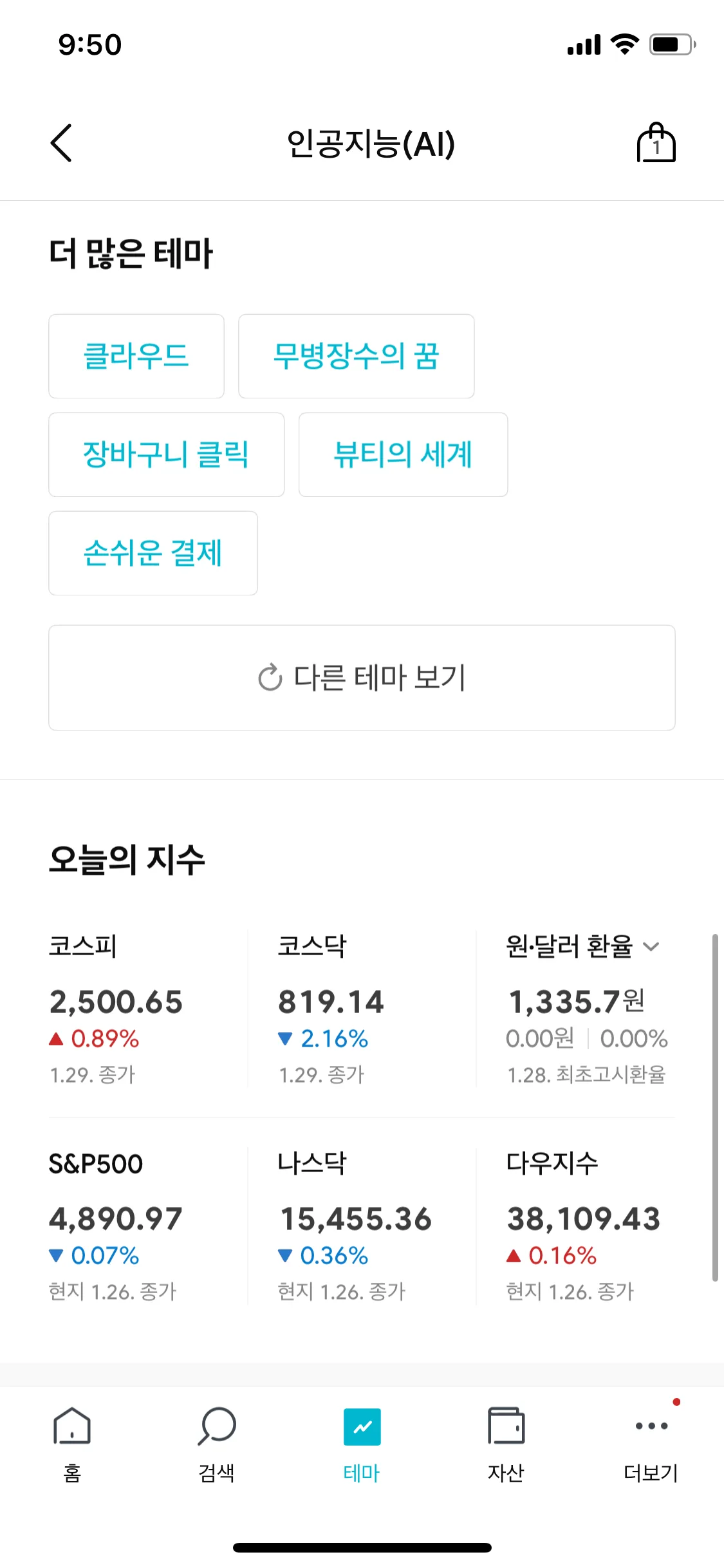Tap the Theme (테마) chart icon
The image size is (724, 1568).
[x=362, y=1426]
